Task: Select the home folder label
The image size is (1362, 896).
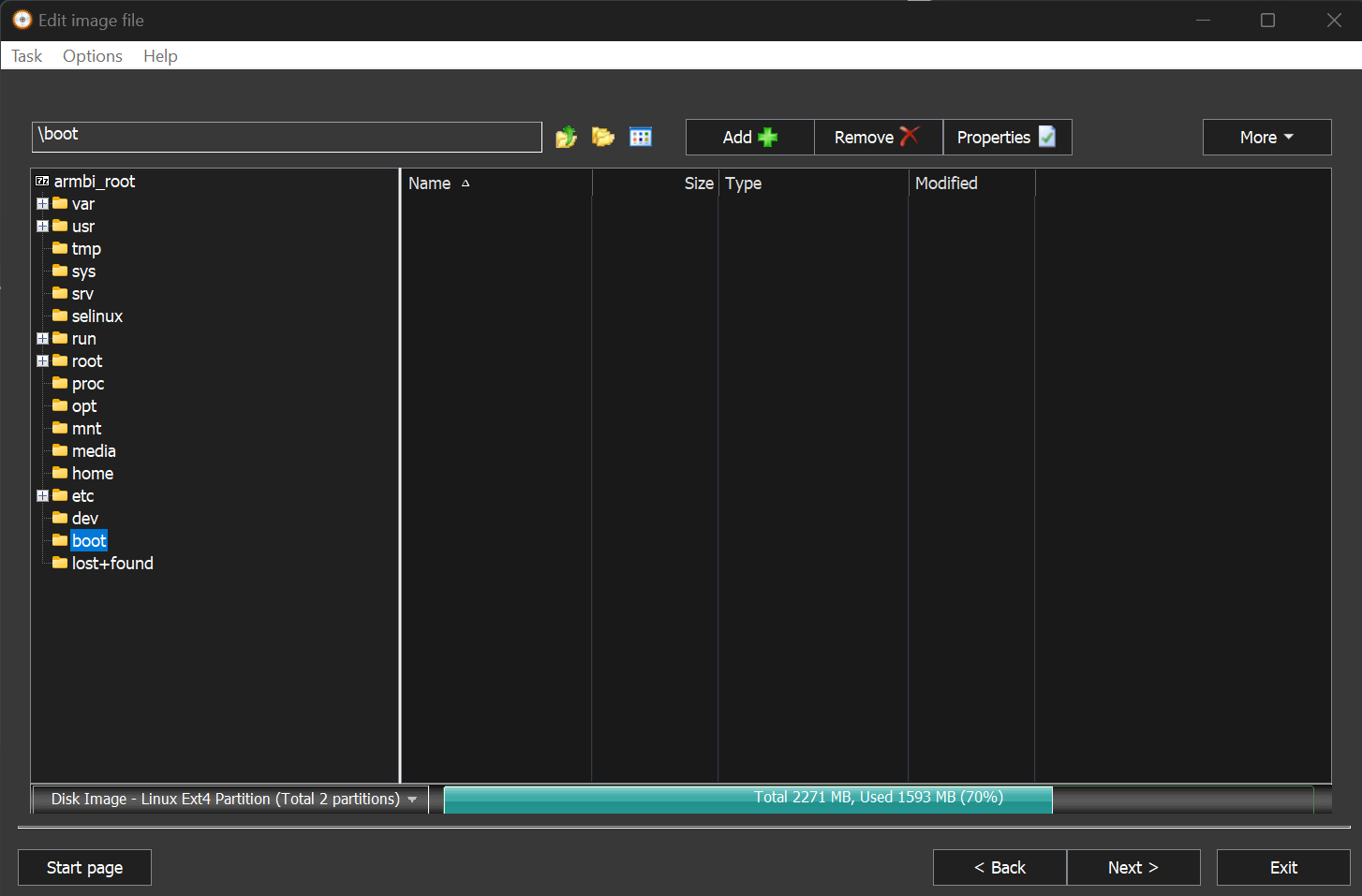Action: point(93,473)
